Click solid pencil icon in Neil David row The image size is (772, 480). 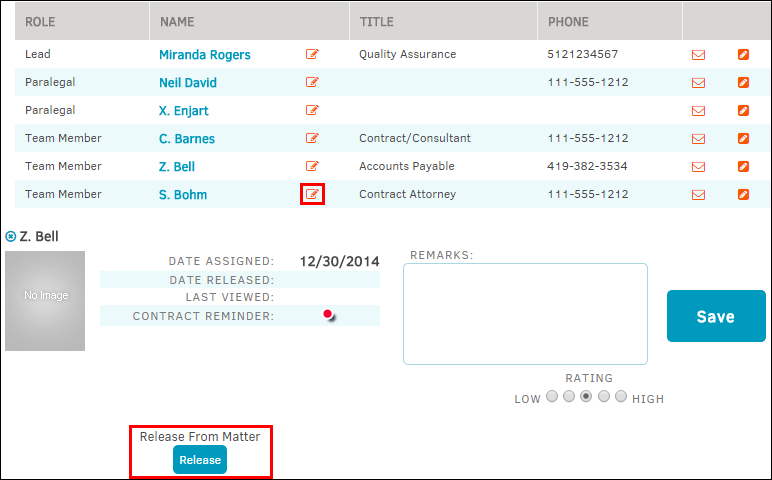tap(743, 82)
